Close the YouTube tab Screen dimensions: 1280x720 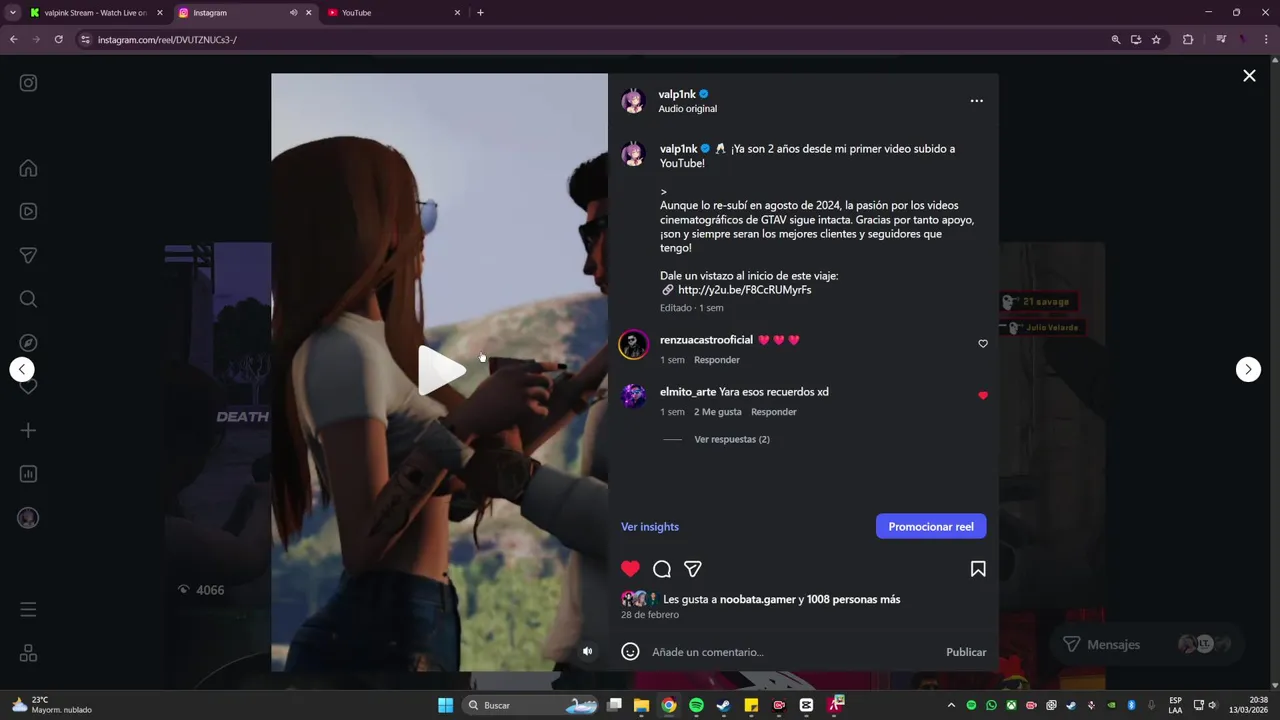tap(458, 13)
